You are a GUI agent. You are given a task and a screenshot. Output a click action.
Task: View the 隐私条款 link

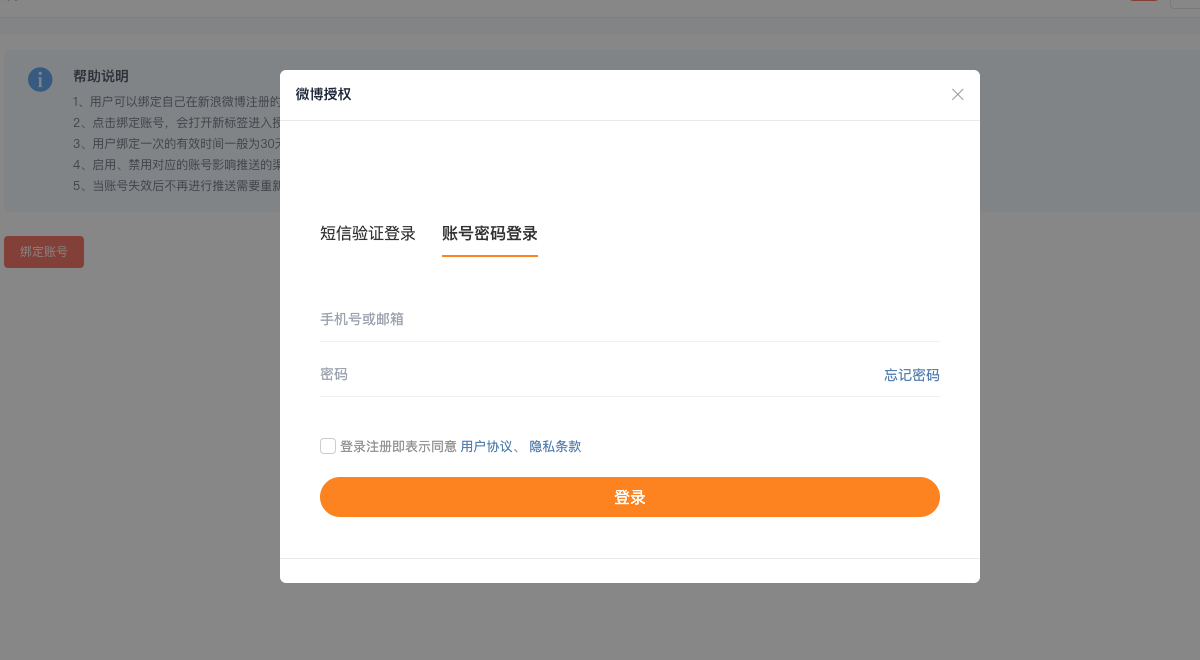tap(555, 446)
